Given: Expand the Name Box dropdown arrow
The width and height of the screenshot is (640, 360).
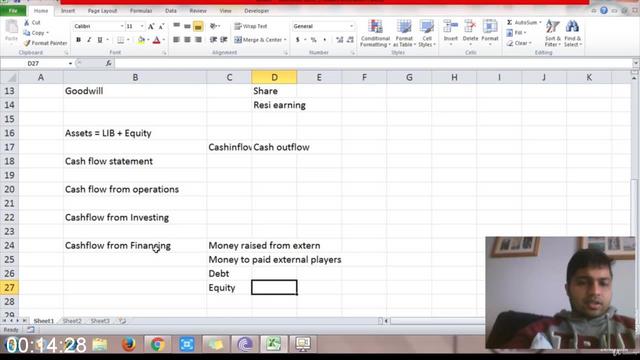Looking at the screenshot, I should (x=70, y=63).
